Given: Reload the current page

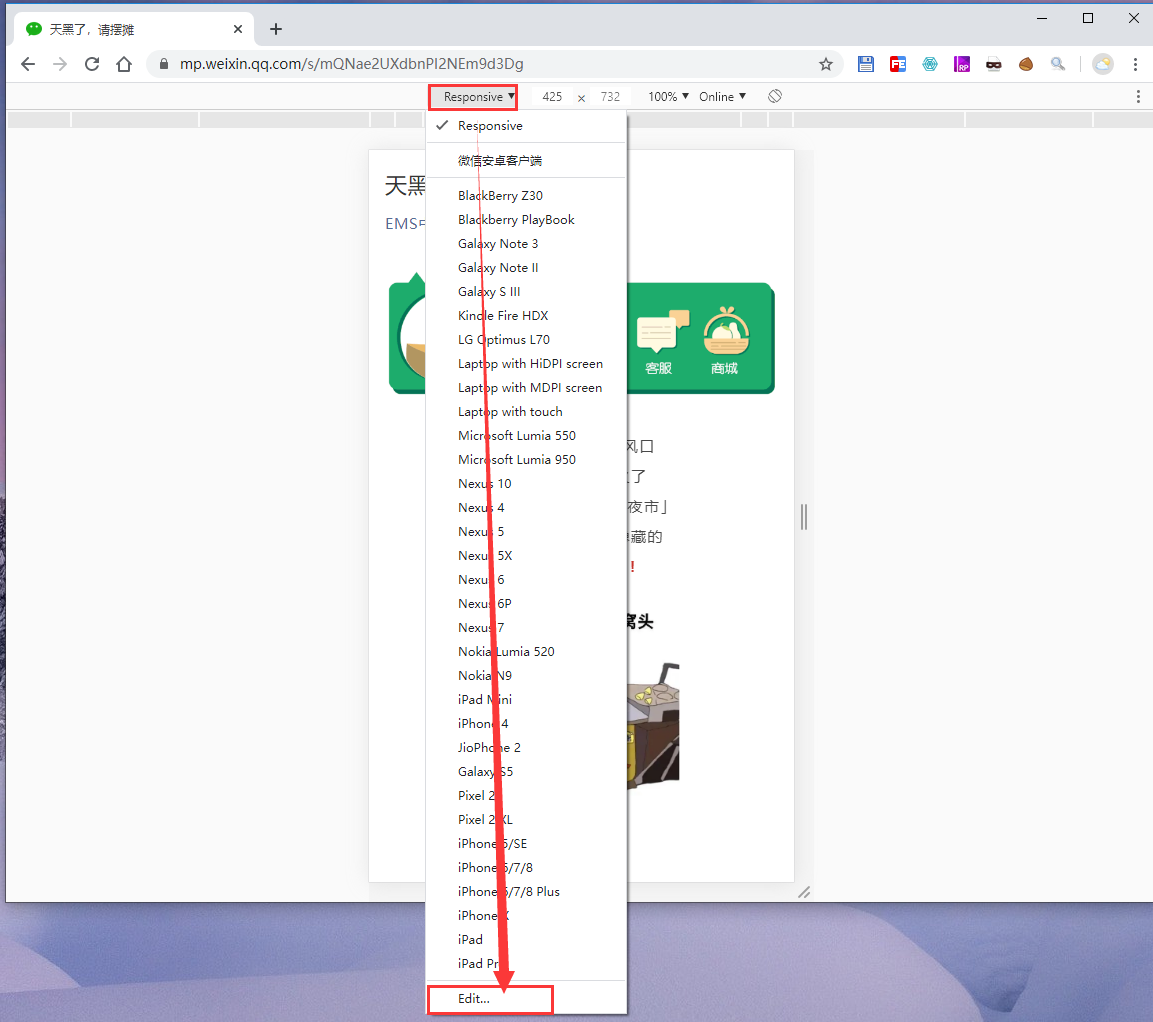Looking at the screenshot, I should tap(92, 64).
